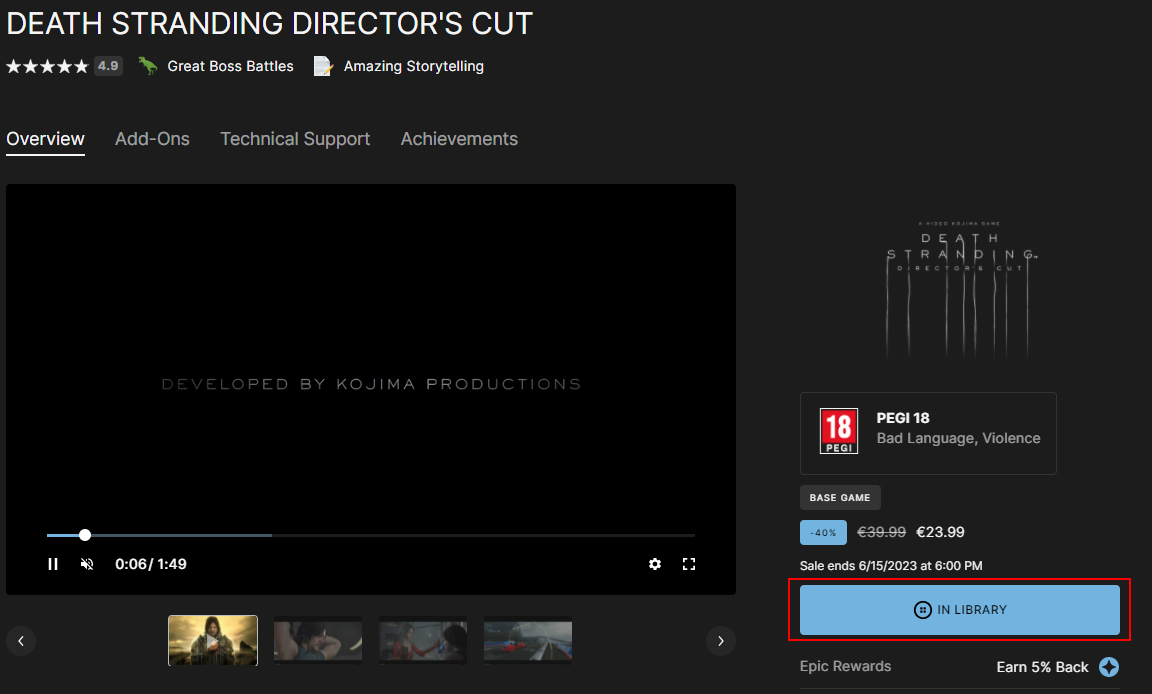1152x694 pixels.
Task: Click the Great Boss Battles label
Action: pos(231,66)
